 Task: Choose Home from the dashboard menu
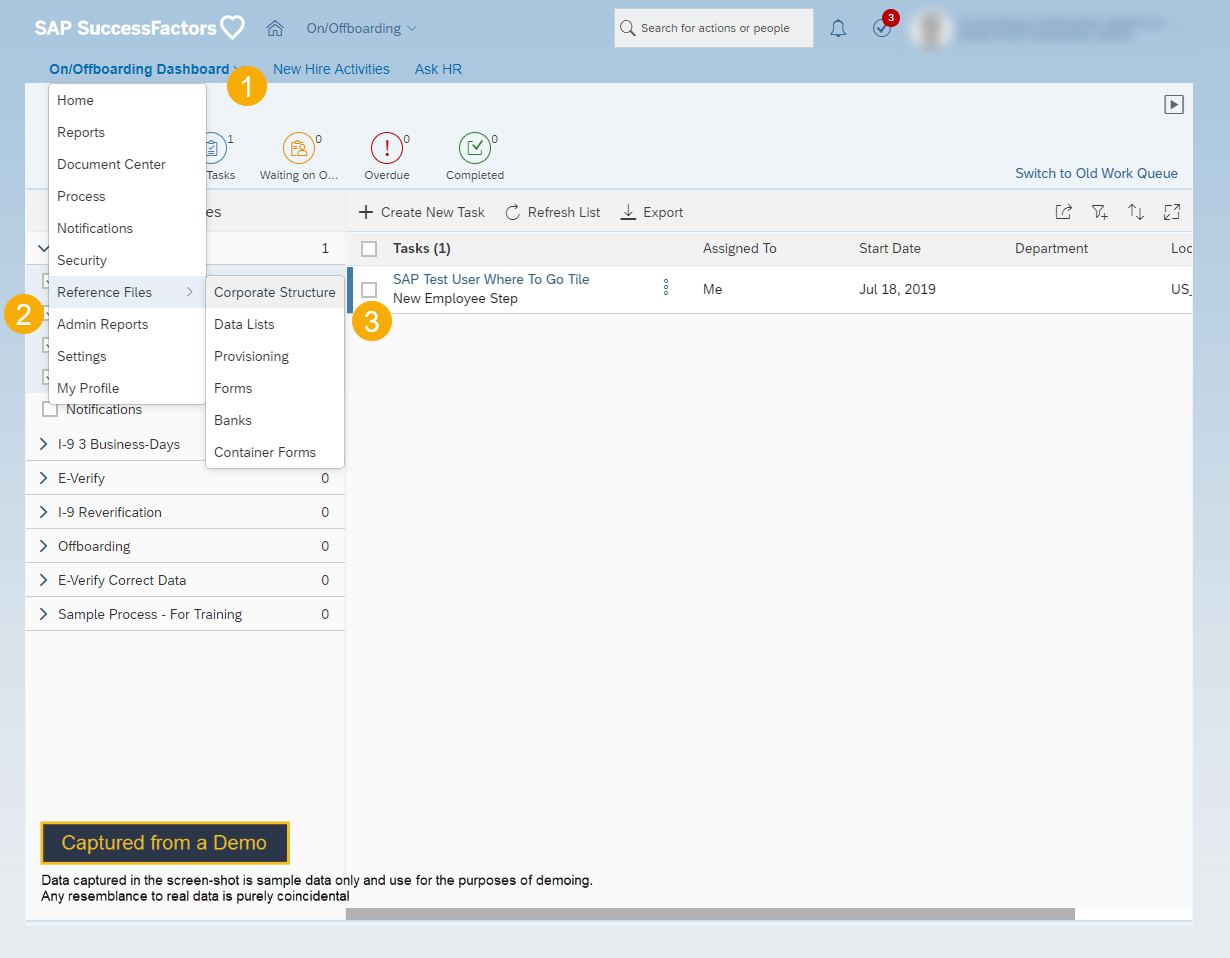[x=127, y=100]
